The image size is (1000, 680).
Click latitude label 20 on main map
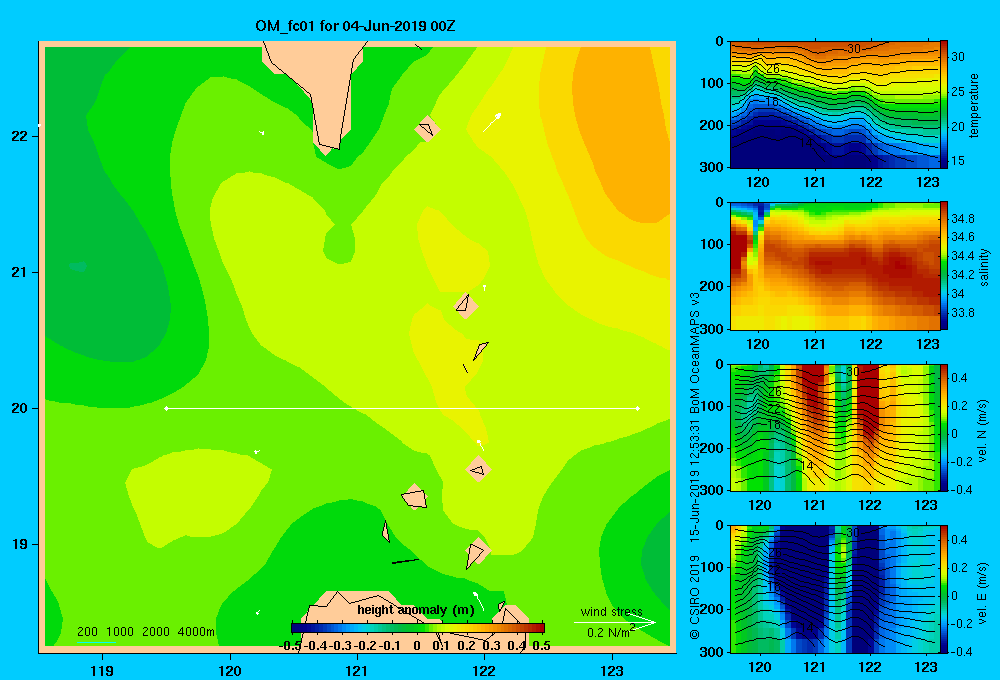coord(19,408)
